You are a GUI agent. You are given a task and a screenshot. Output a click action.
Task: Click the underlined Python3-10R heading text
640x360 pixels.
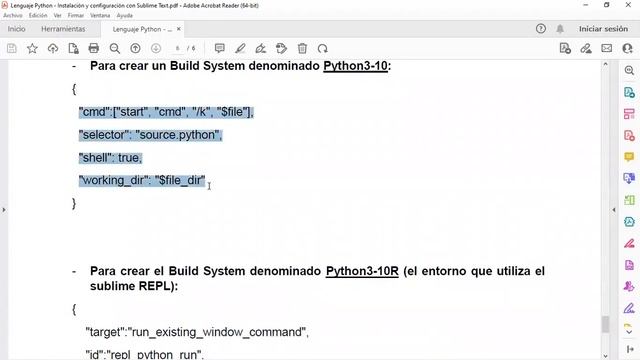[362, 271]
